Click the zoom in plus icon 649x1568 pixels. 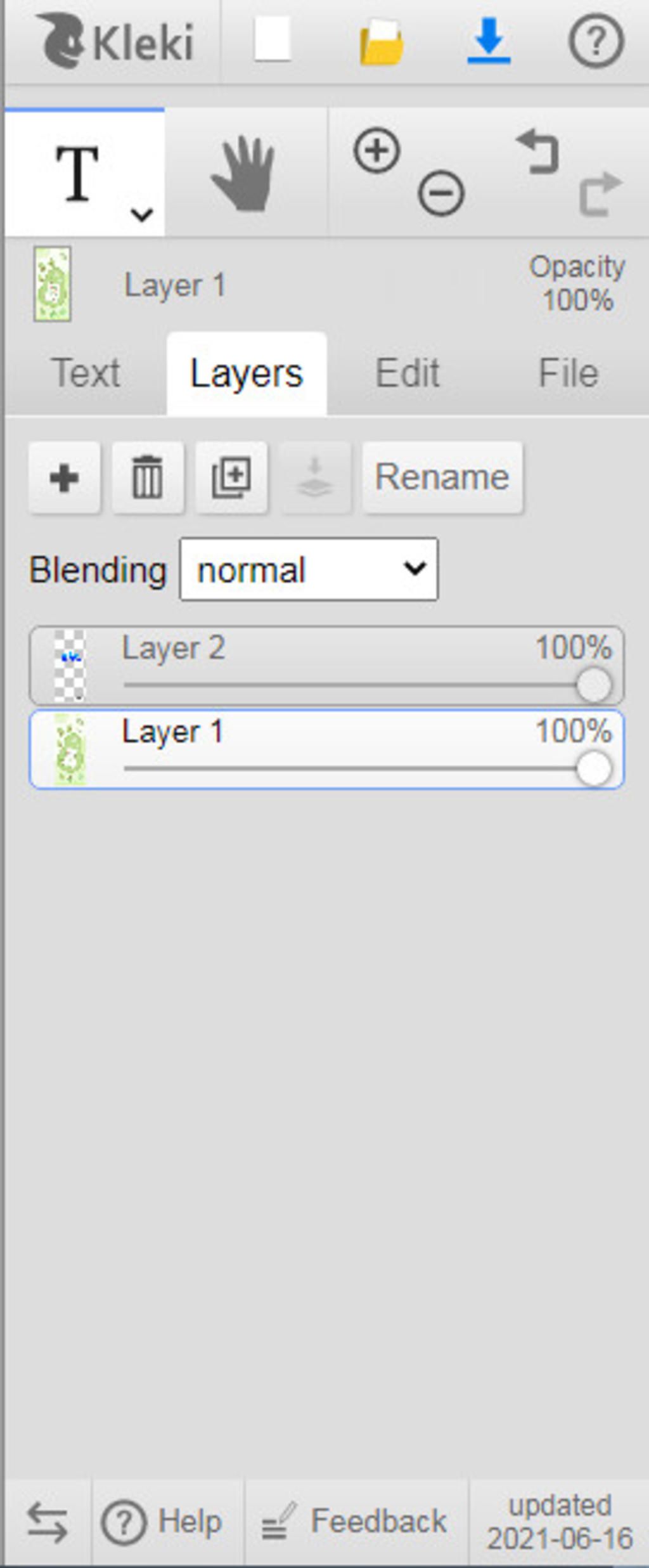[x=377, y=151]
